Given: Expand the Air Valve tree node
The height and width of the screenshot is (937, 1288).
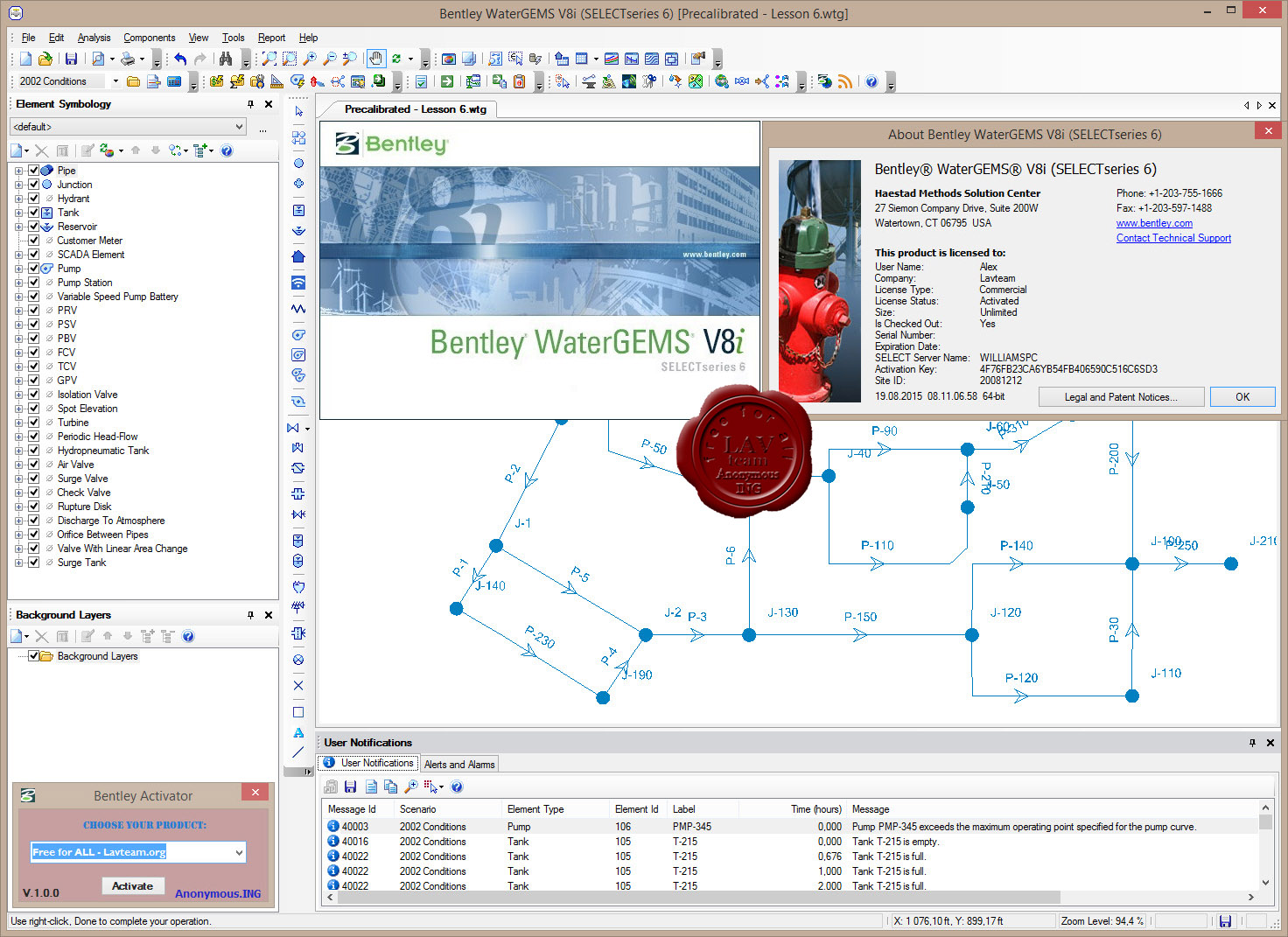Looking at the screenshot, I should [18, 465].
